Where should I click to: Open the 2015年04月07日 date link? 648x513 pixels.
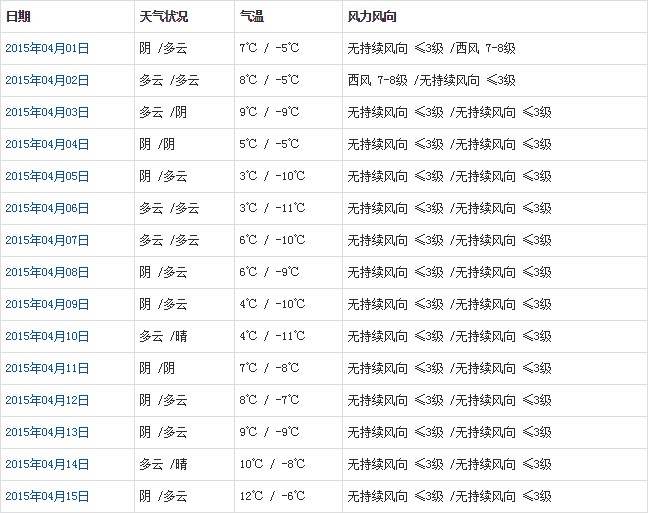47,240
